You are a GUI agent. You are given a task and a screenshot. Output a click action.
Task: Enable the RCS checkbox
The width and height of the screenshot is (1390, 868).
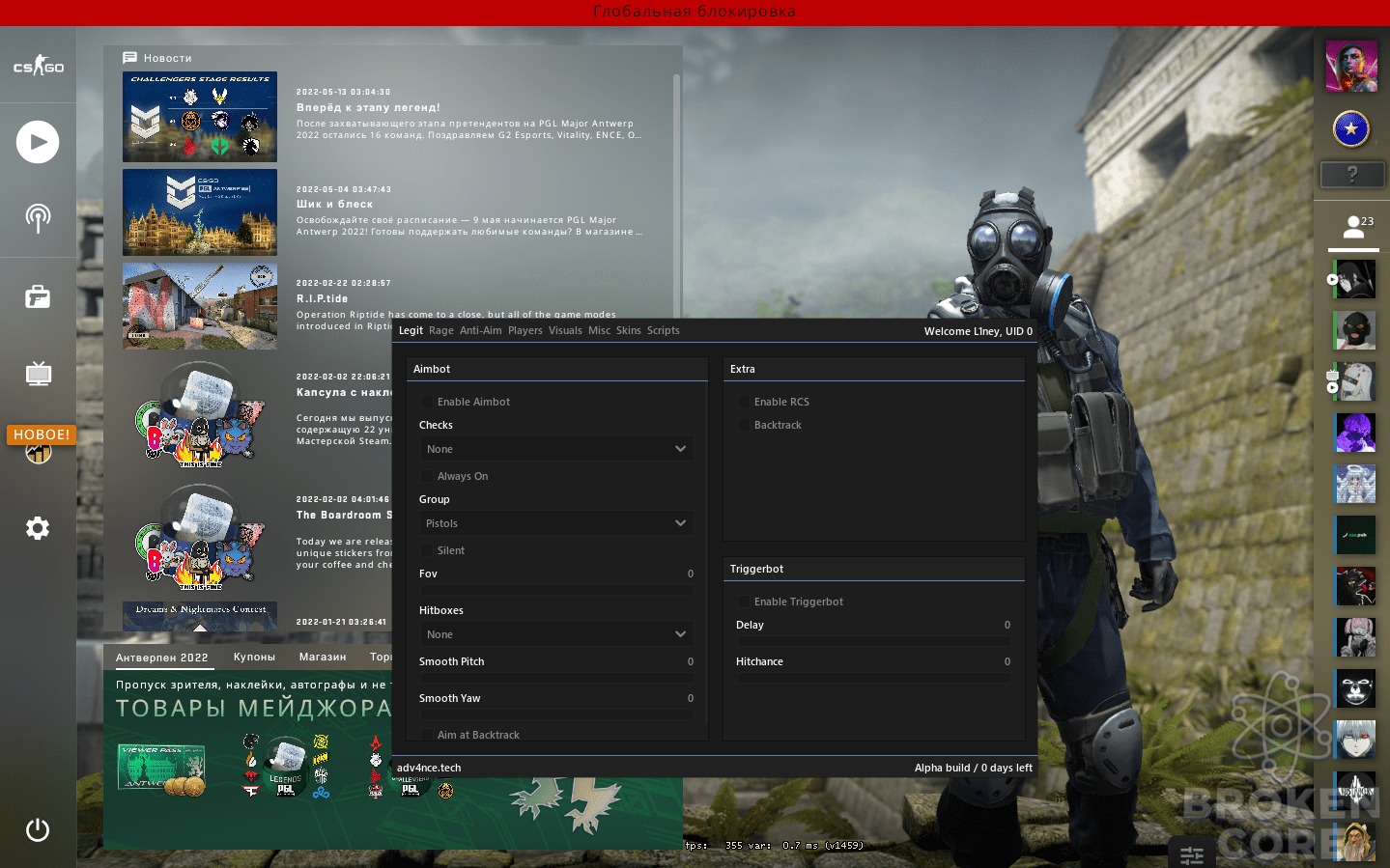click(744, 402)
